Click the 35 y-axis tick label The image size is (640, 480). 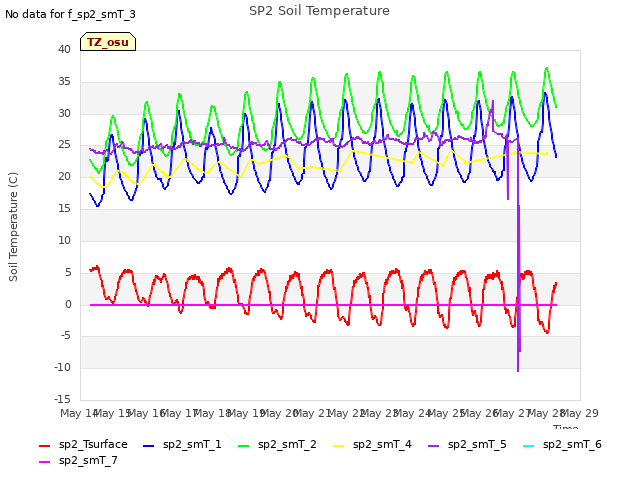tap(64, 82)
